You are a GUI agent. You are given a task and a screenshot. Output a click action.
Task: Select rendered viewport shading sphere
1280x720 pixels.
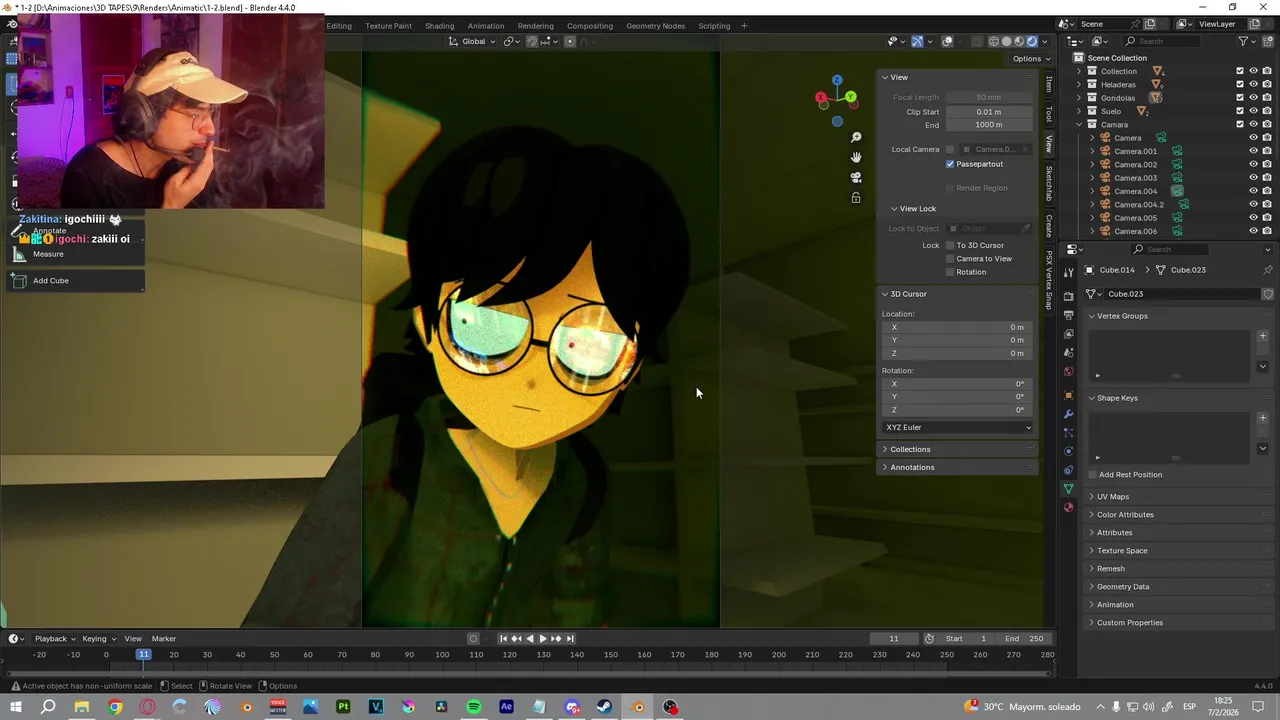[1032, 41]
